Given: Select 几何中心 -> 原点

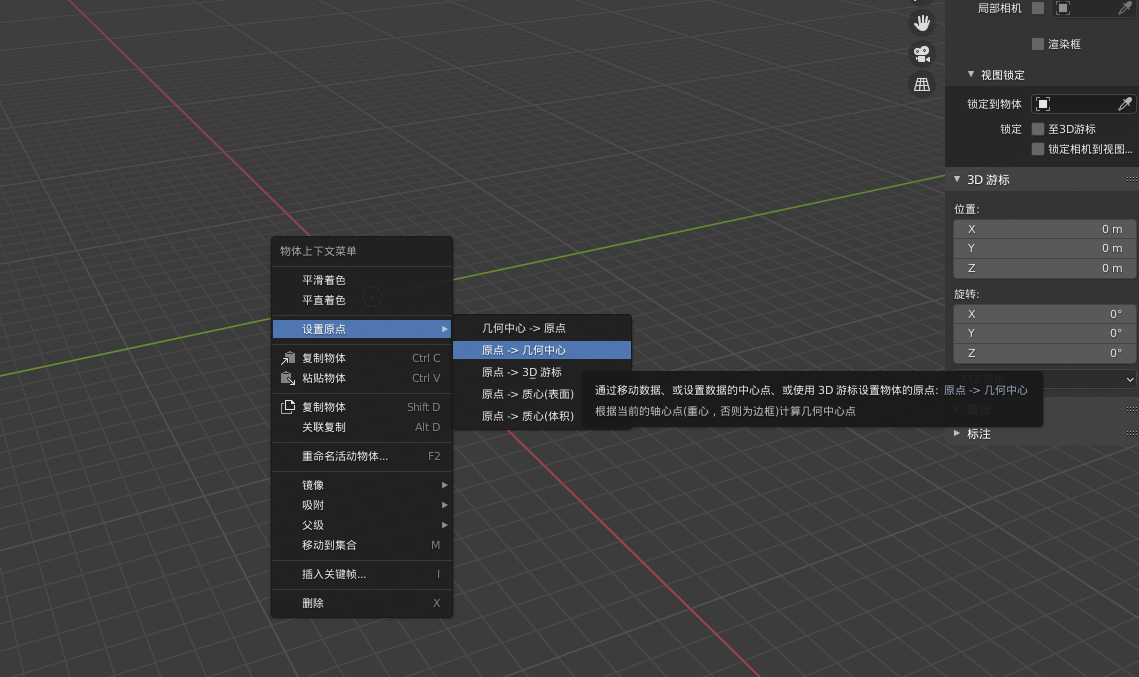Looking at the screenshot, I should (542, 328).
